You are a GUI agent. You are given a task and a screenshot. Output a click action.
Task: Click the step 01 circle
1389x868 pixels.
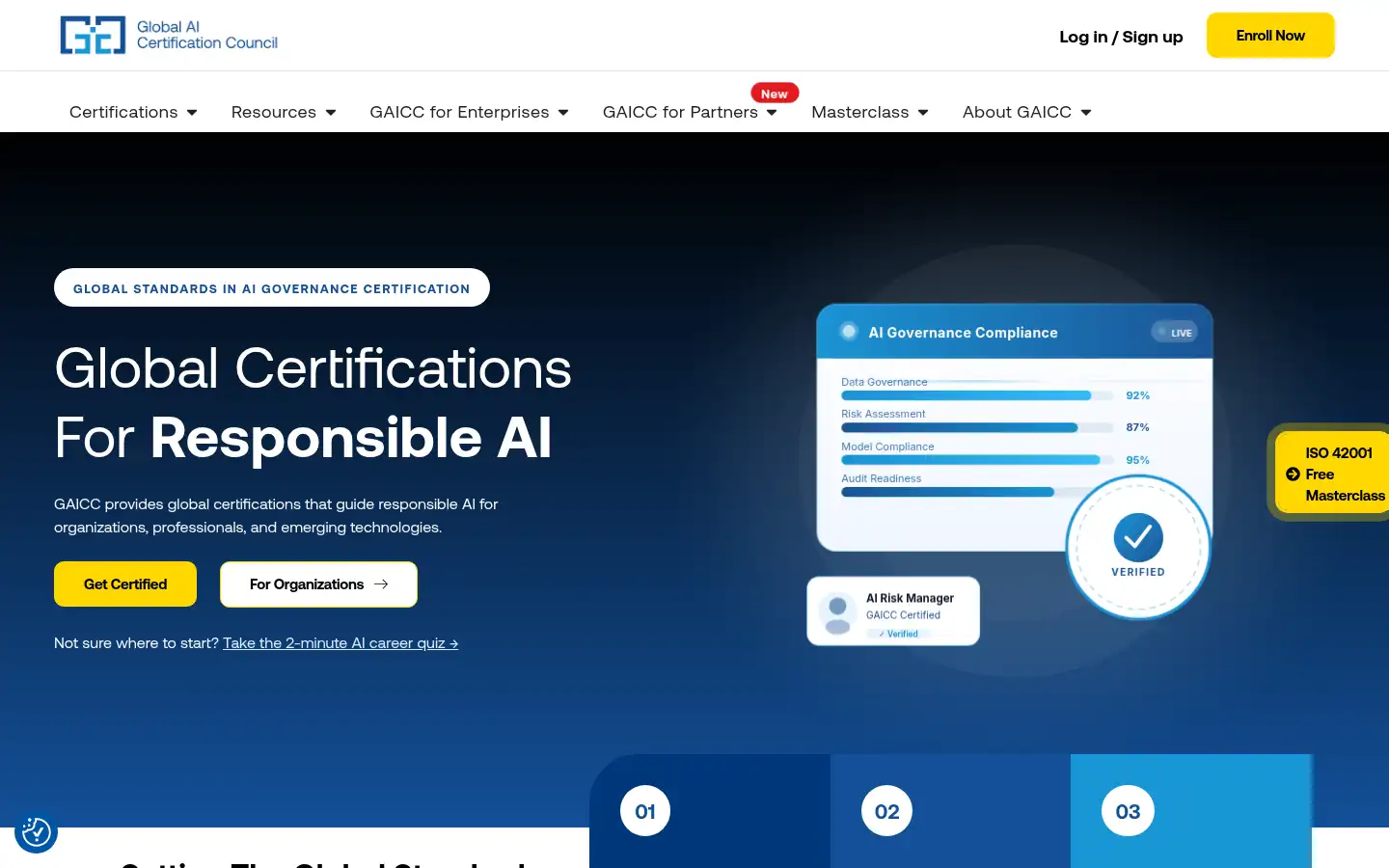coord(645,811)
